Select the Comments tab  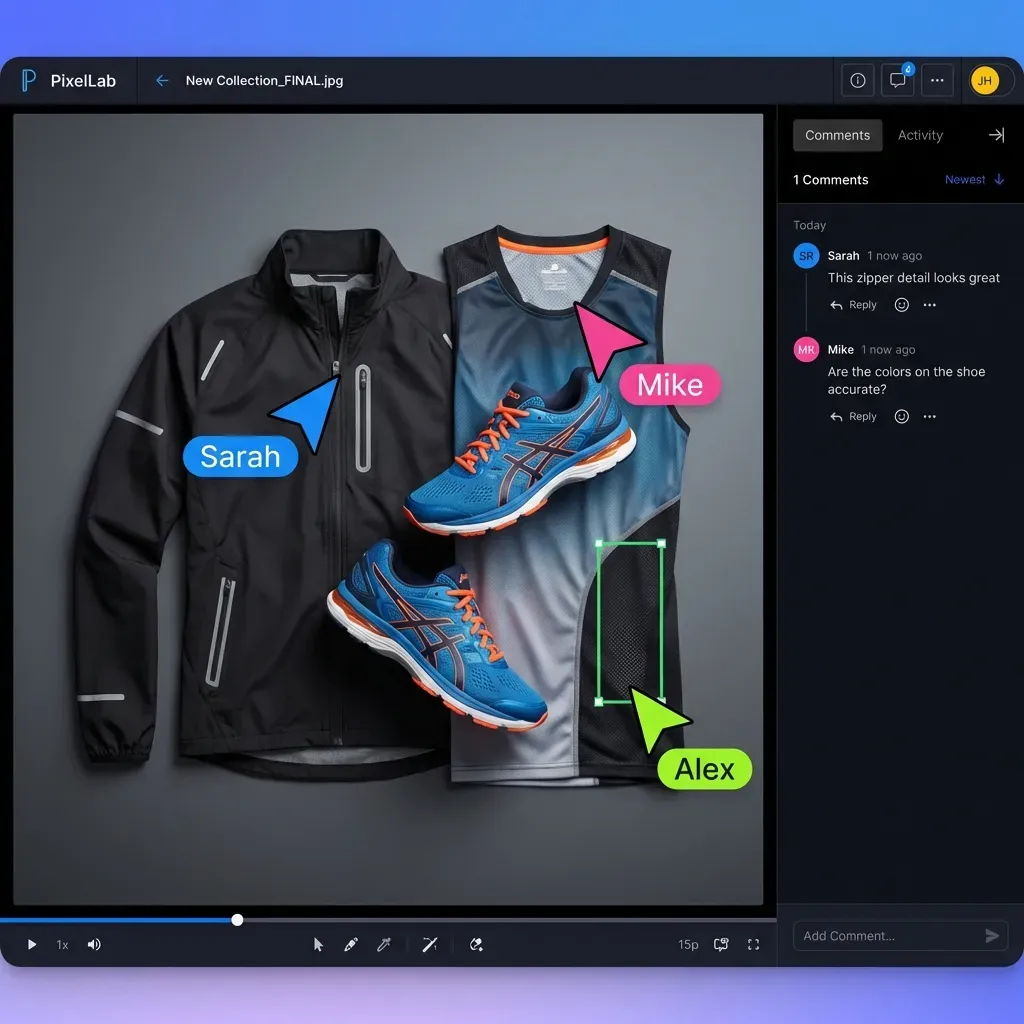[x=837, y=135]
